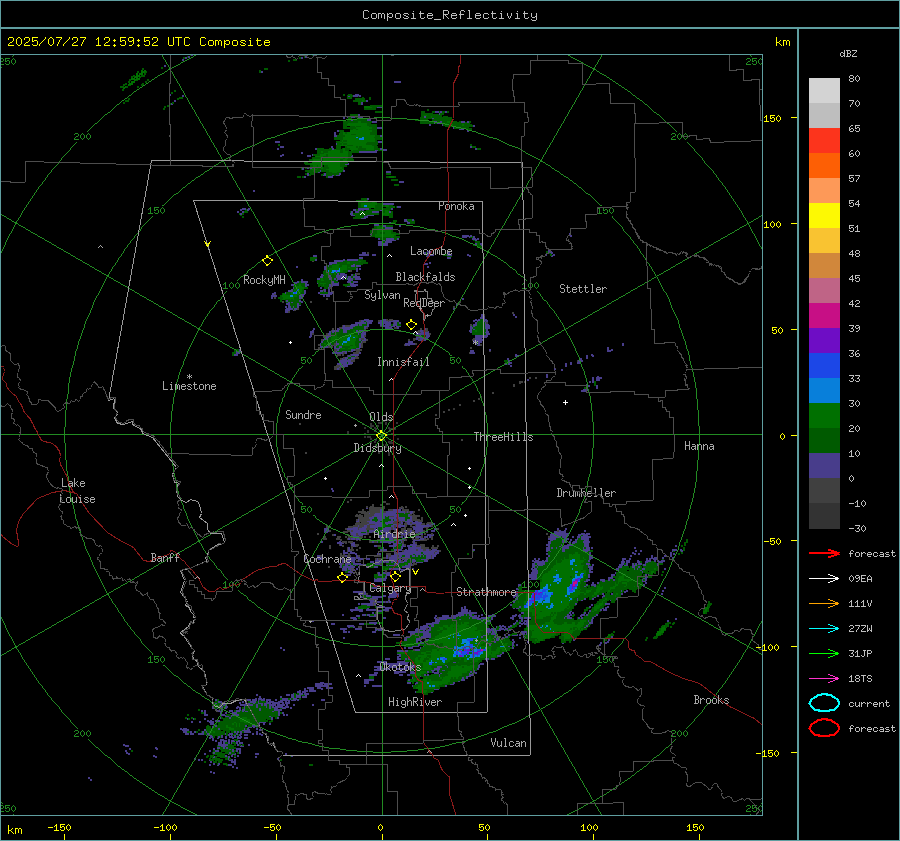Click the orange 111V arrow legend

(x=824, y=603)
